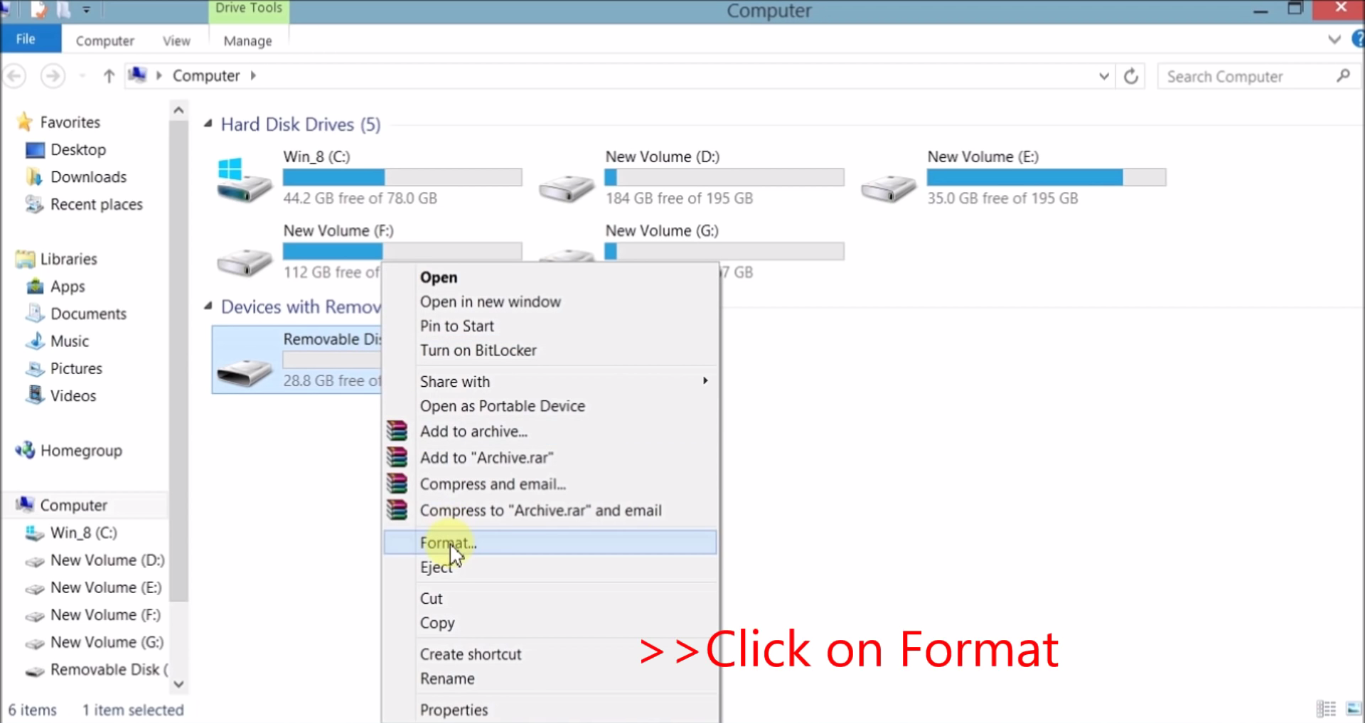Click the WinRAR icon beside Add to archive
Viewport: 1365px width, 723px height.
click(x=397, y=431)
